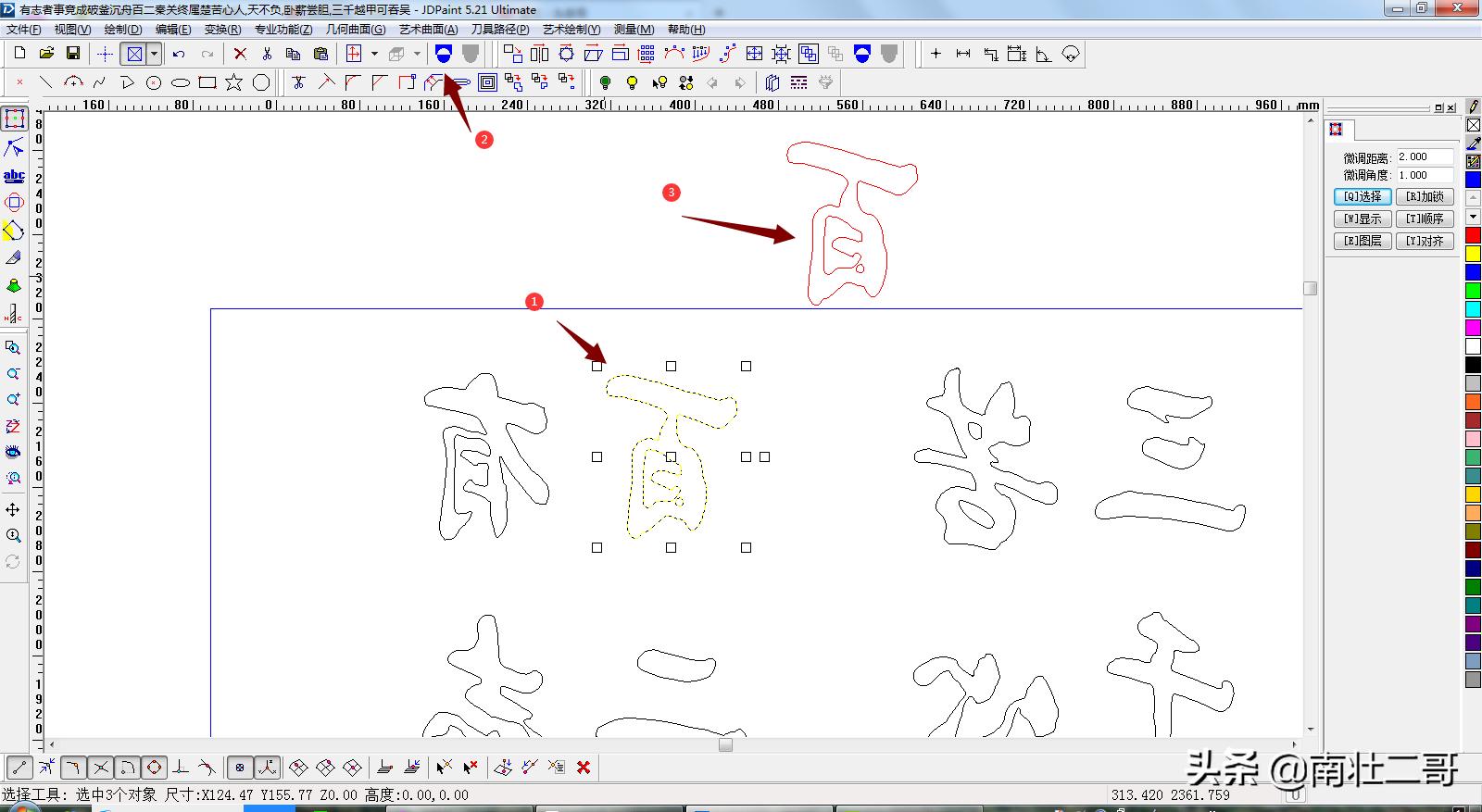The height and width of the screenshot is (812, 1482).
Task: Click the pan view cross-arrows tool
Action: coord(13,509)
